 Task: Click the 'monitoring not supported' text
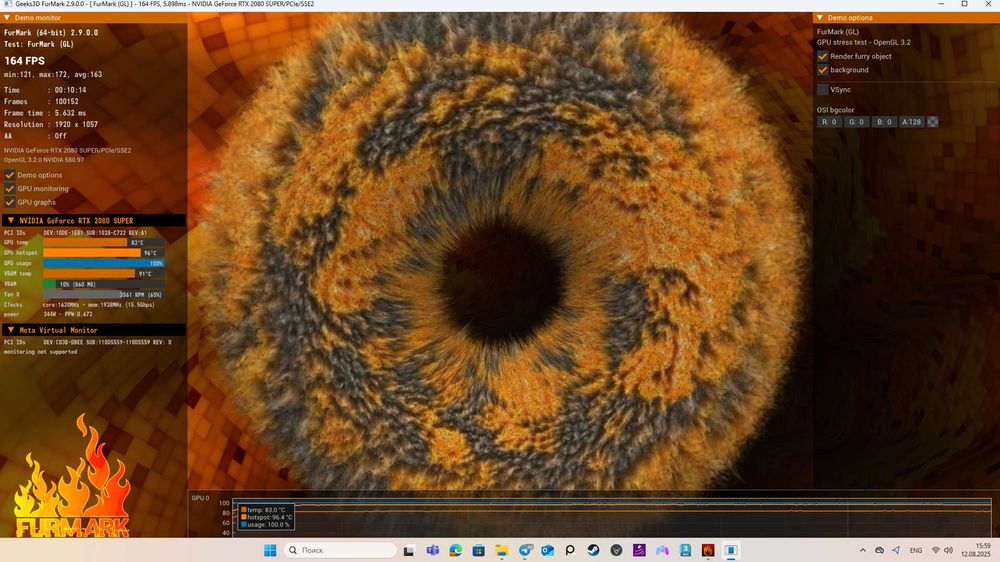point(41,352)
